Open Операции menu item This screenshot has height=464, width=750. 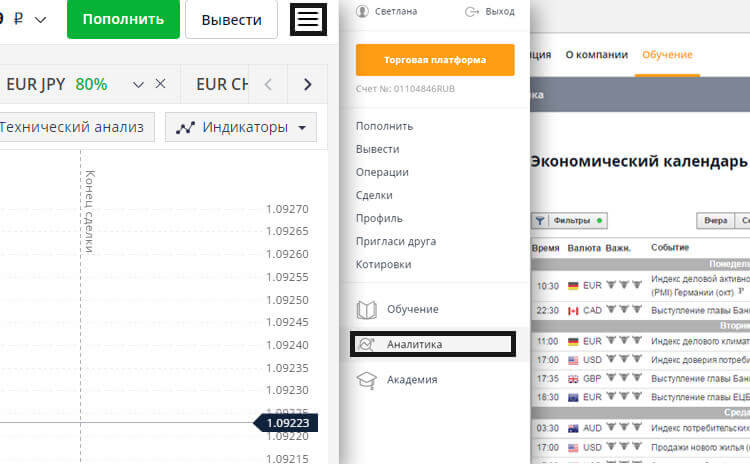pyautogui.click(x=382, y=172)
